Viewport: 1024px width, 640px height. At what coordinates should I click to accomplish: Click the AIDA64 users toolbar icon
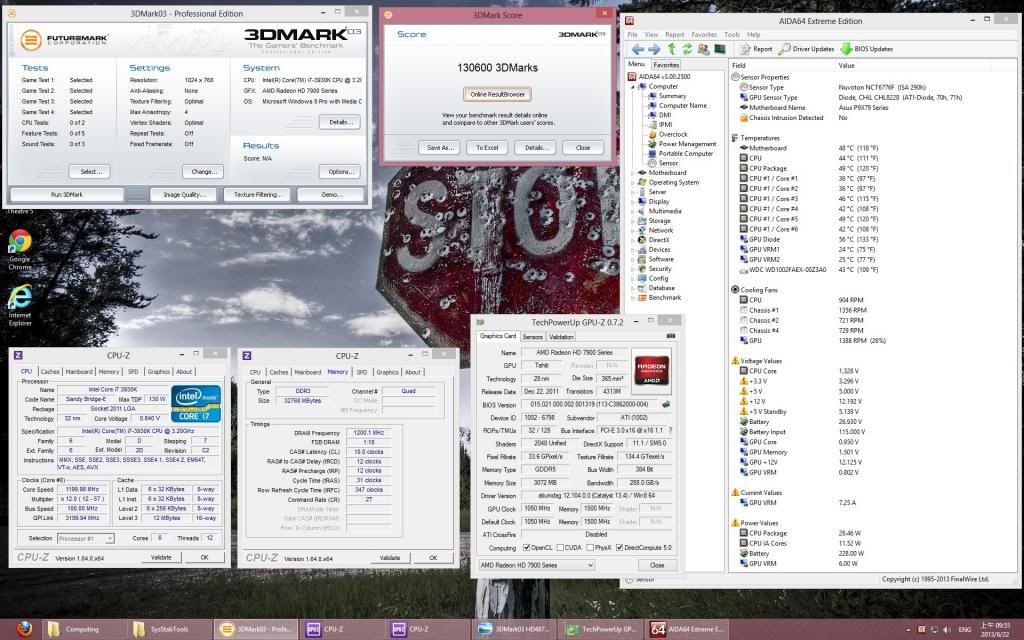703,49
